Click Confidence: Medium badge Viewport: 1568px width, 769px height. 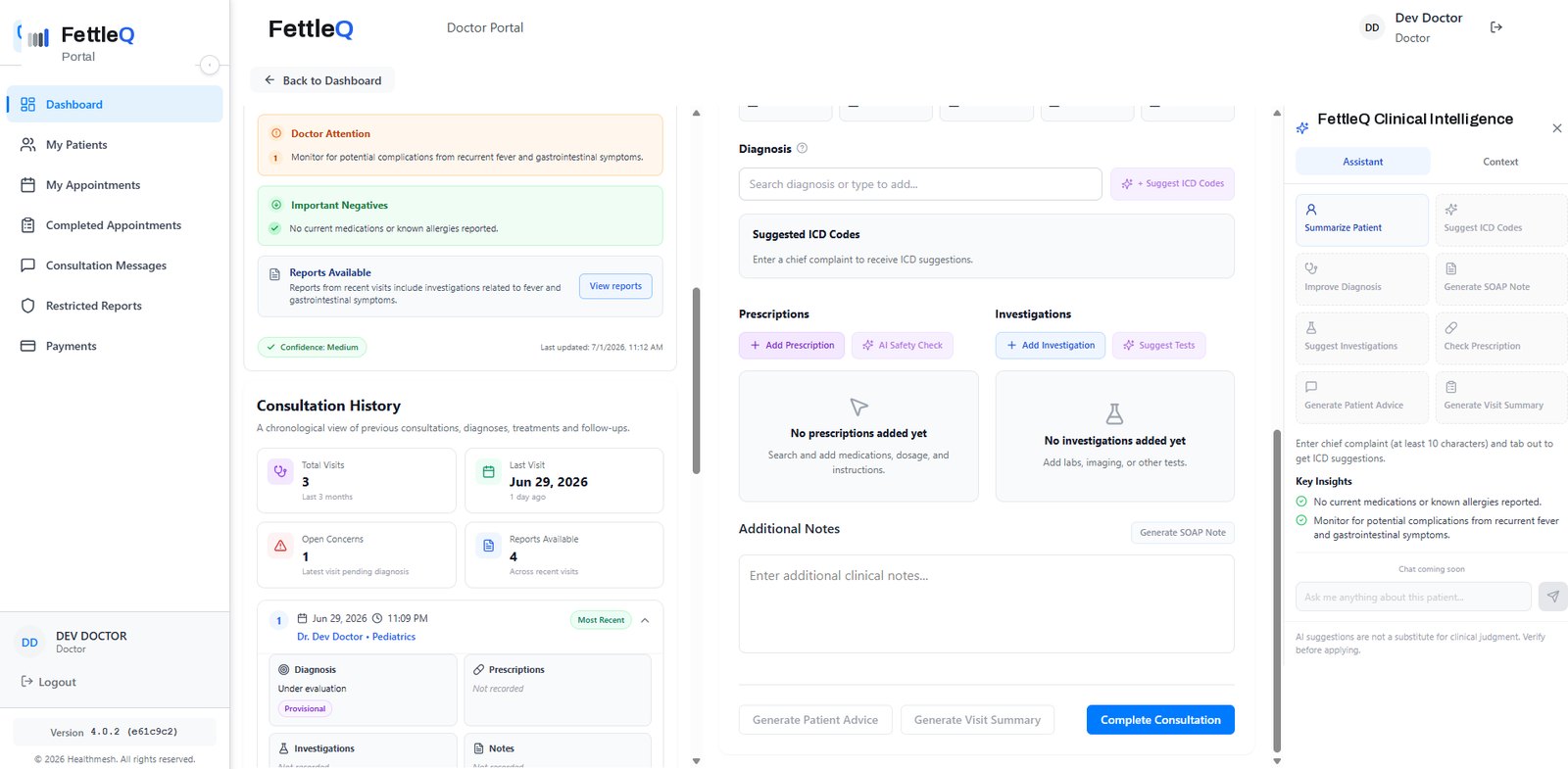(312, 347)
